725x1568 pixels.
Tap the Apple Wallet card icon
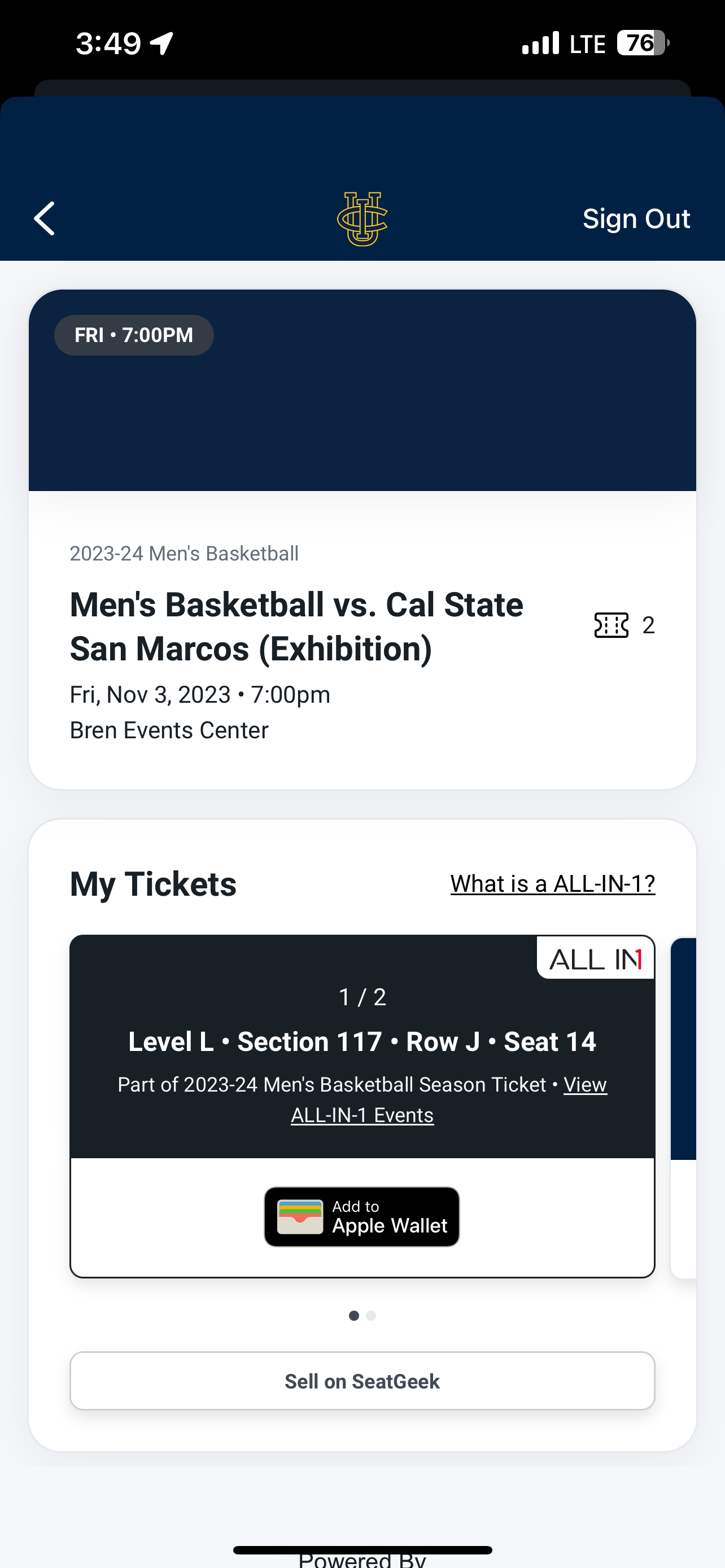pos(300,1217)
